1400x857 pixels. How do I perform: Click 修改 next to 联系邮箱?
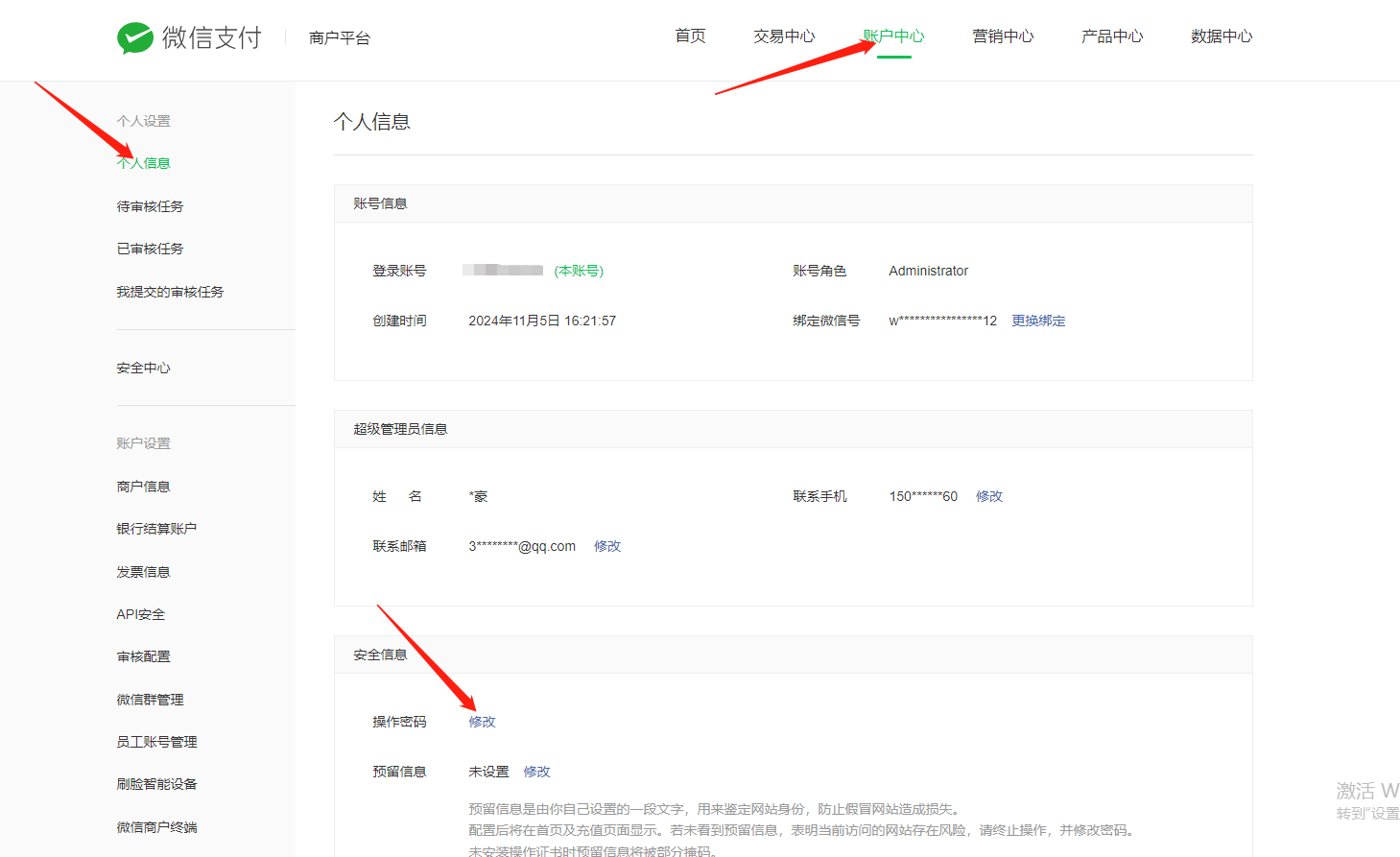(x=607, y=546)
